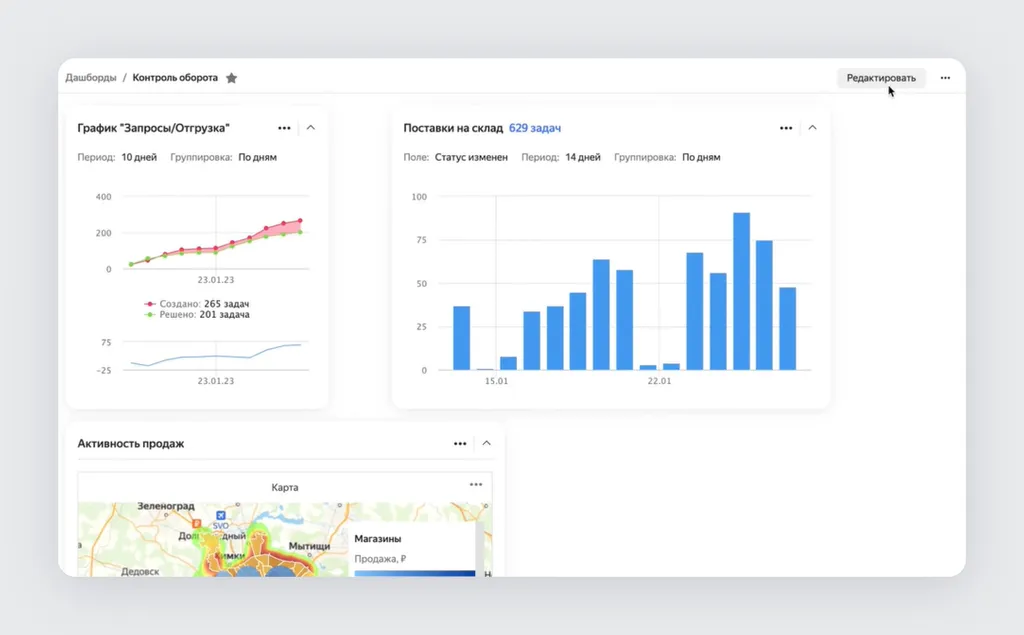Screen dimensions: 1024x635
Task: Click the first blue bar before 15.01
Action: click(x=461, y=338)
